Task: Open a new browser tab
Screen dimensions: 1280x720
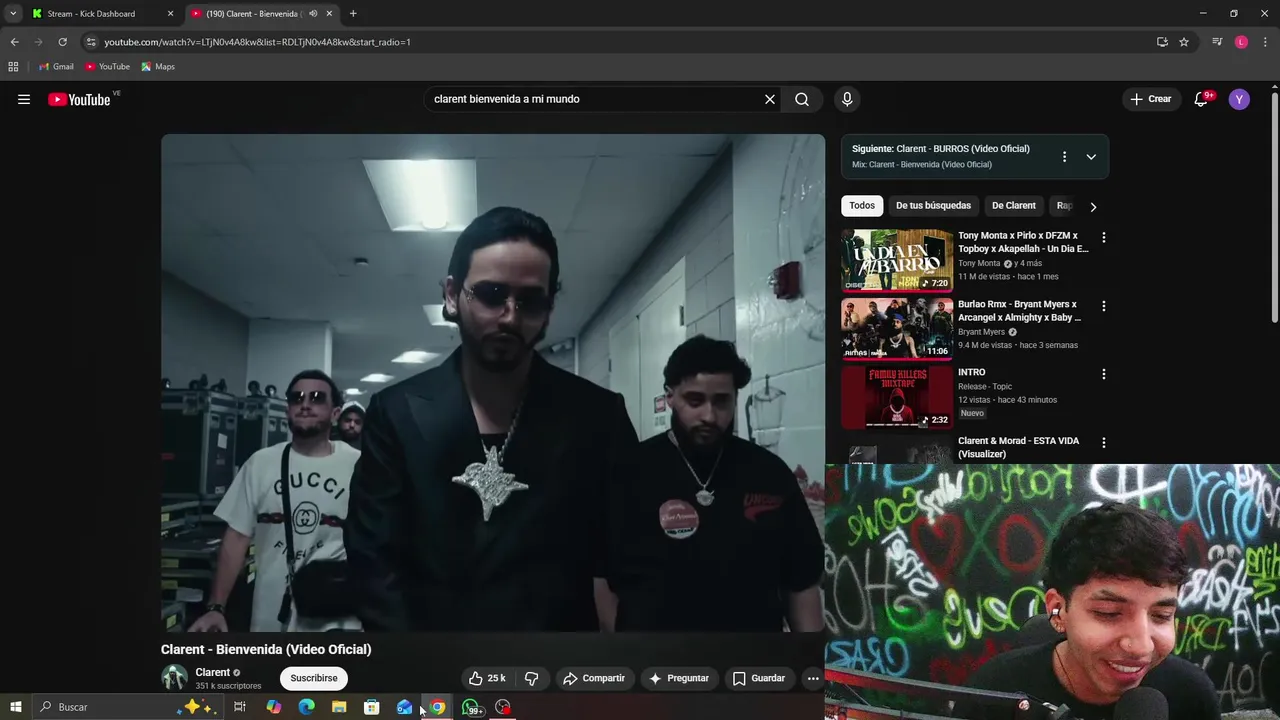Action: click(353, 14)
